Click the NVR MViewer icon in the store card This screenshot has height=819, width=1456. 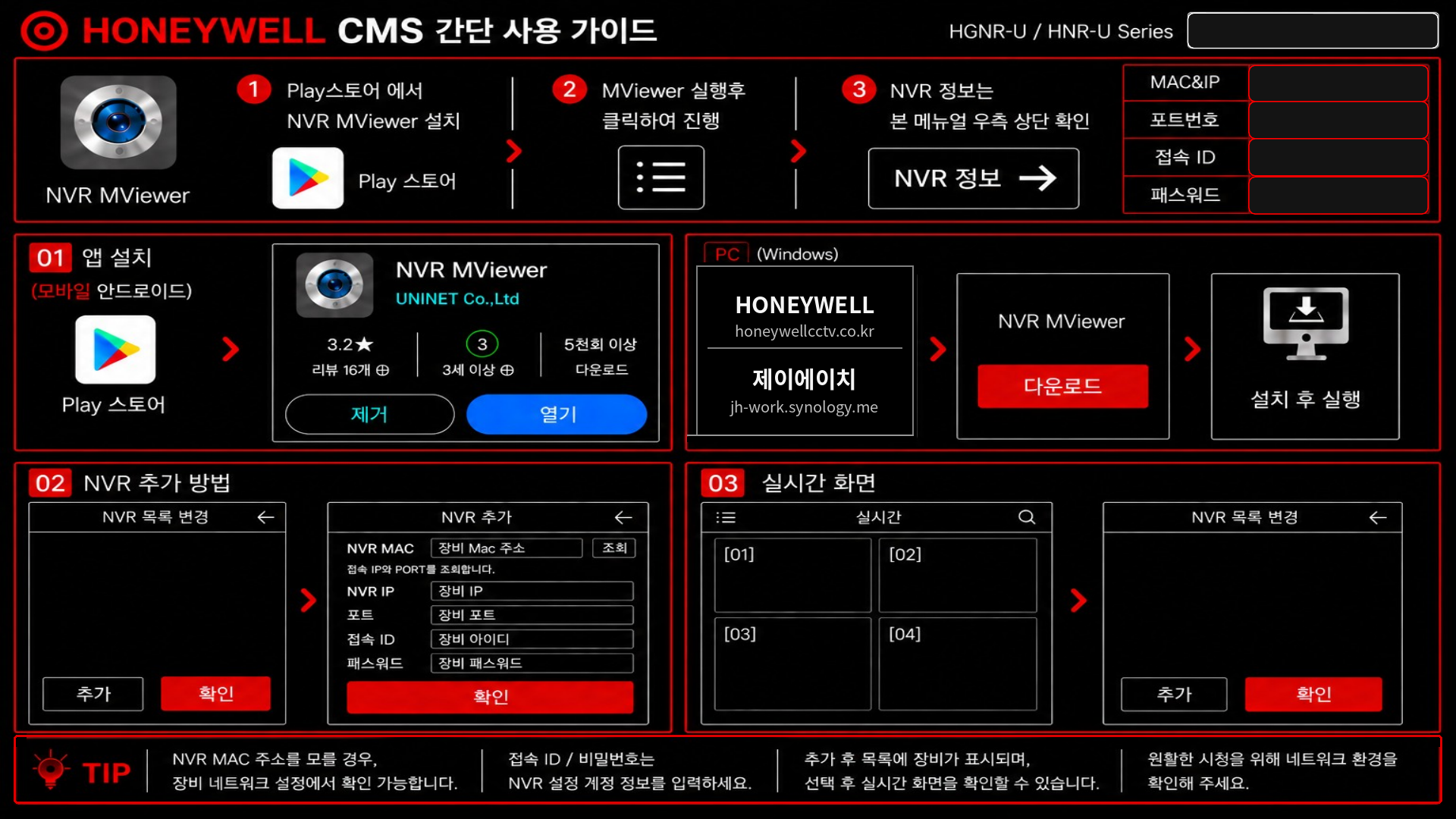(334, 285)
